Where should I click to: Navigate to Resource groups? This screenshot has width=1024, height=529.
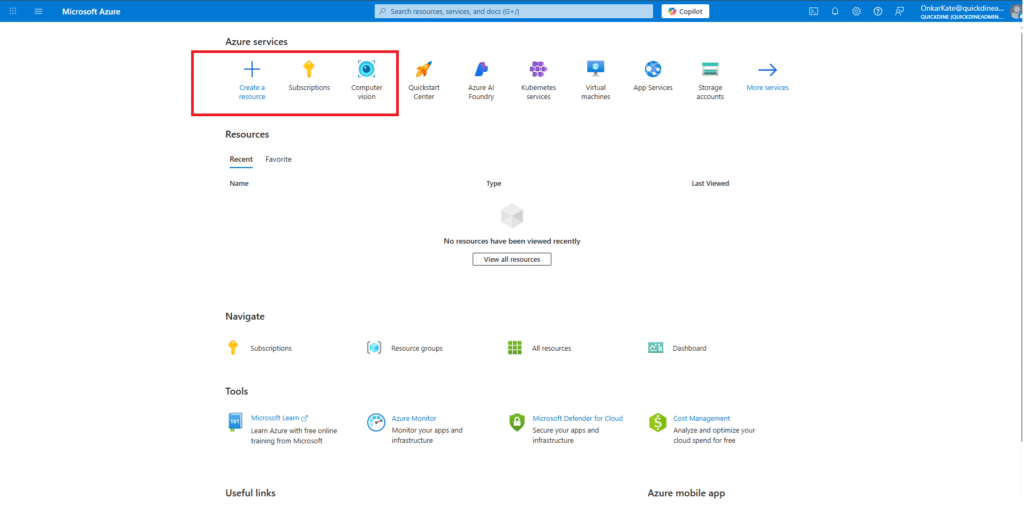point(417,348)
